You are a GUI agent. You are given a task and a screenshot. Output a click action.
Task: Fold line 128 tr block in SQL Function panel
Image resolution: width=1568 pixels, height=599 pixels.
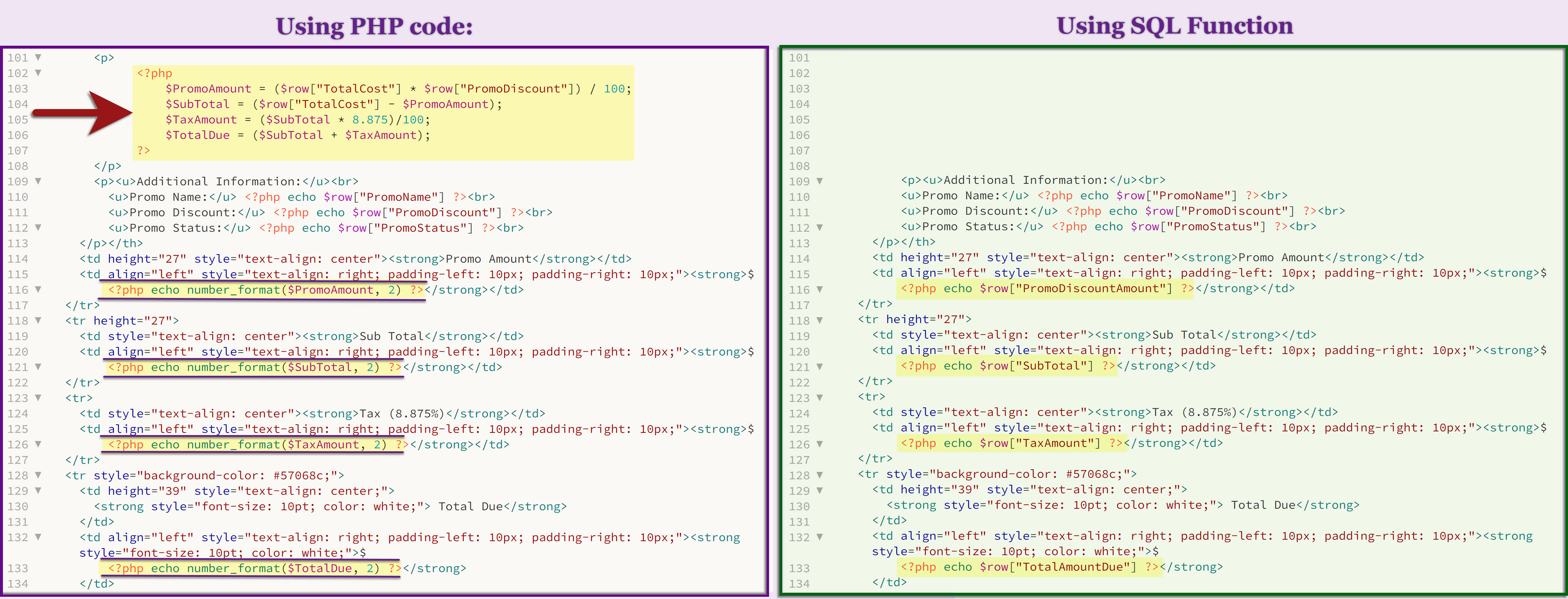(x=819, y=475)
